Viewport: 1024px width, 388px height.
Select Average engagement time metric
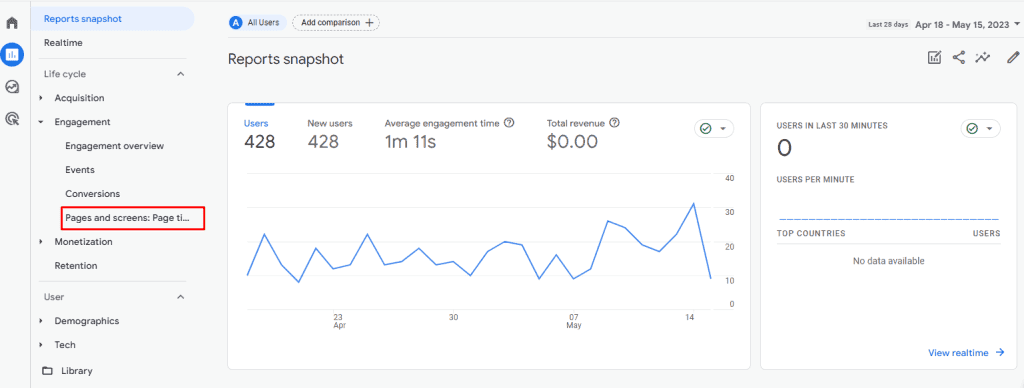[442, 123]
